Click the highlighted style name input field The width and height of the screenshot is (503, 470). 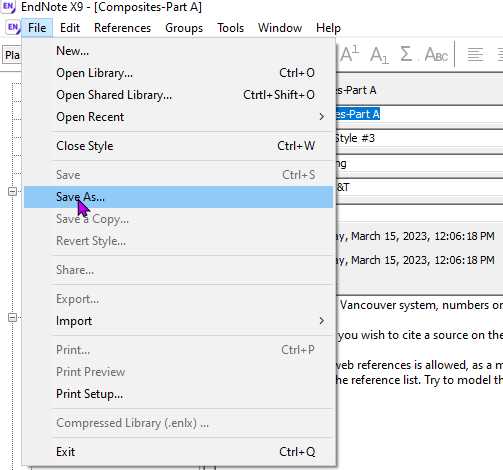point(419,114)
